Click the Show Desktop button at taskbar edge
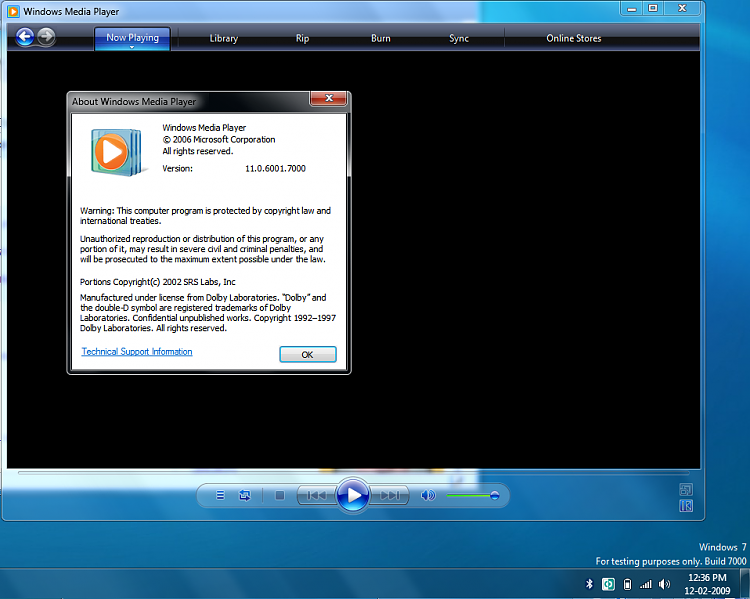750x599 pixels. click(745, 583)
